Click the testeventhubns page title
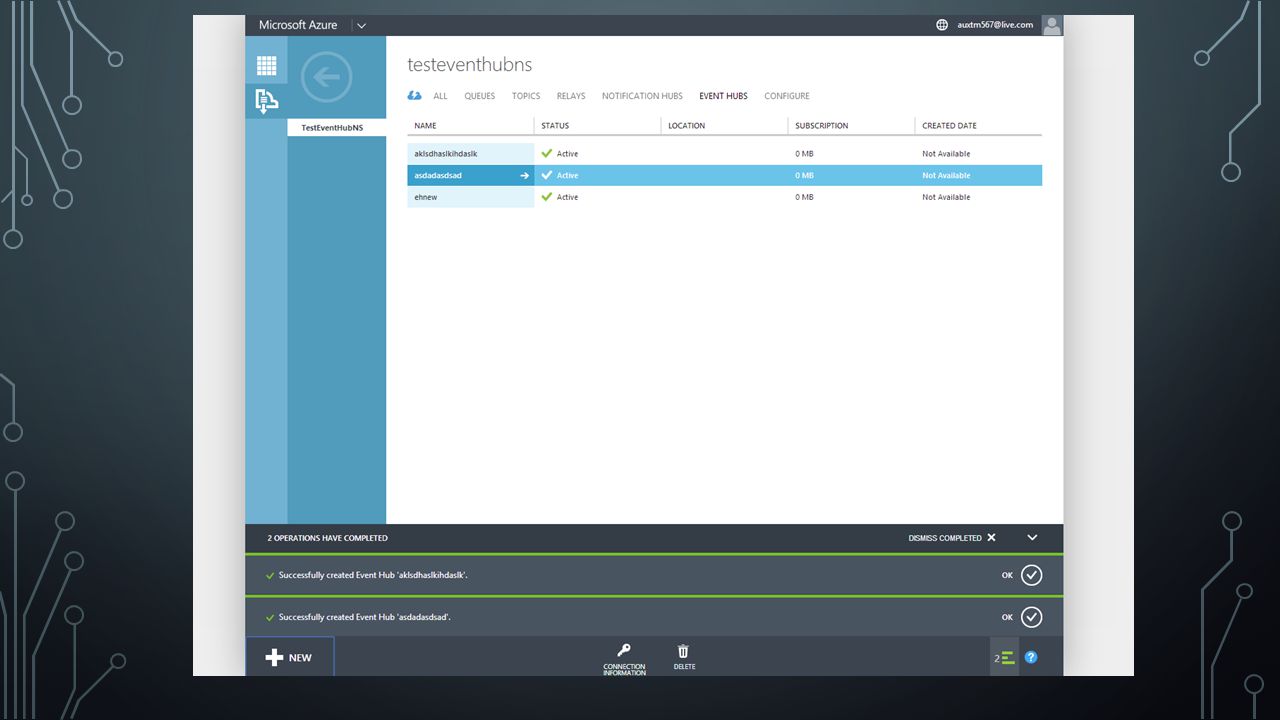 pyautogui.click(x=469, y=65)
